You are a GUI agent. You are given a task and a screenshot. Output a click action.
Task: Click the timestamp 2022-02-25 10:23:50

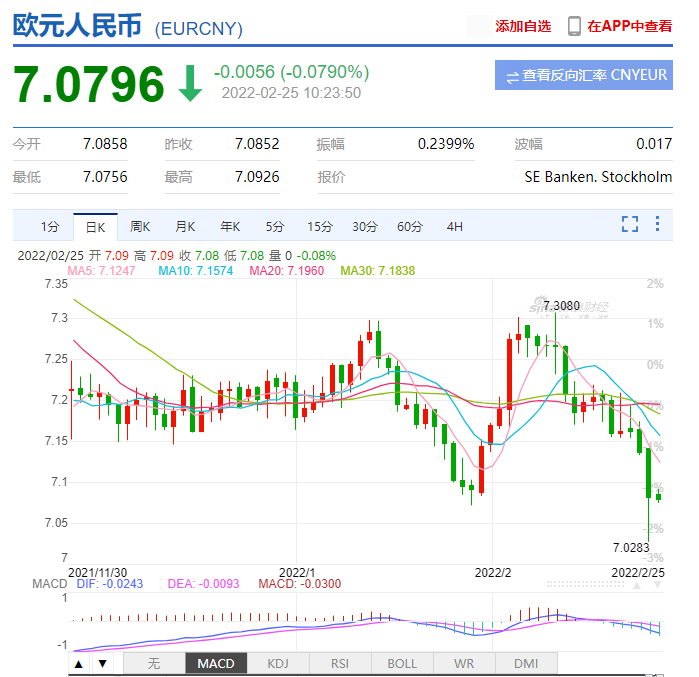click(292, 93)
